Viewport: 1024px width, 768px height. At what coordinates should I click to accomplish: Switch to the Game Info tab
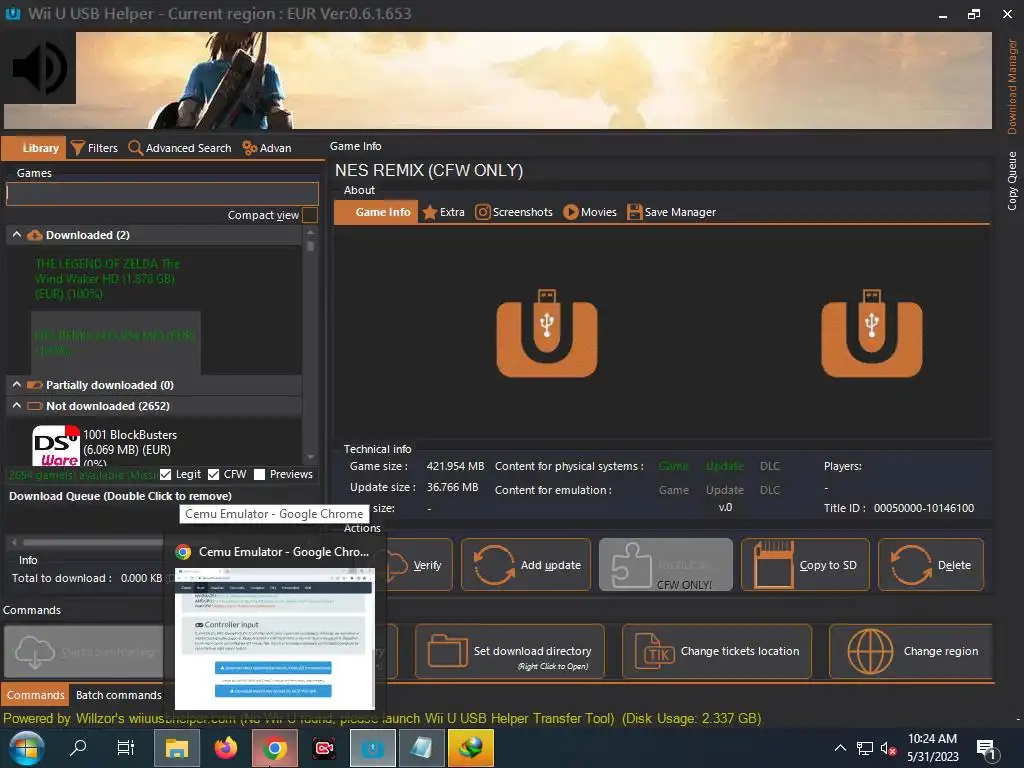pyautogui.click(x=376, y=212)
